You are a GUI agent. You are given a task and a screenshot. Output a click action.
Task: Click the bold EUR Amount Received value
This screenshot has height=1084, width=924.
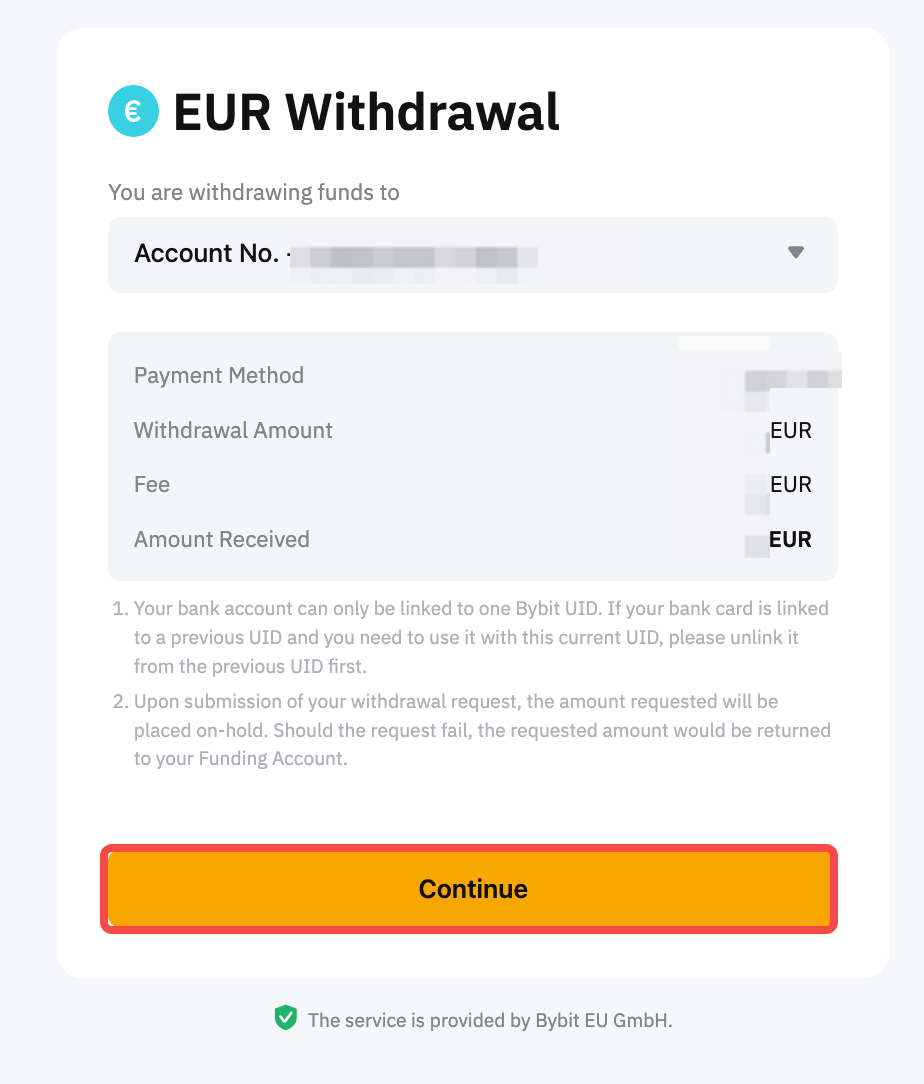[x=790, y=540]
